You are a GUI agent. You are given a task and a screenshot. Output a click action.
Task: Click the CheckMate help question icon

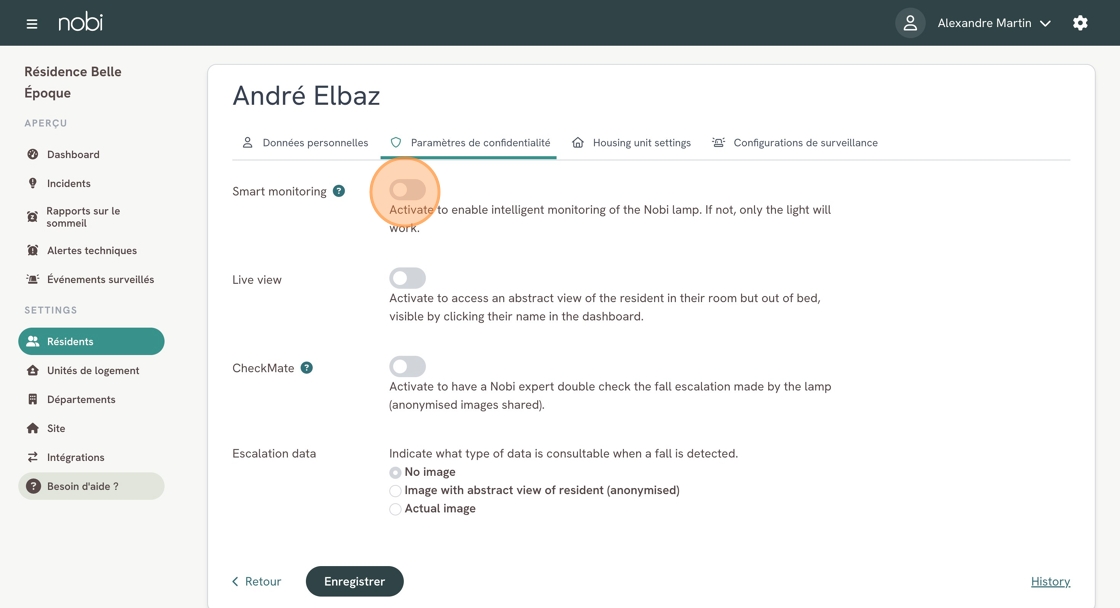[307, 368]
